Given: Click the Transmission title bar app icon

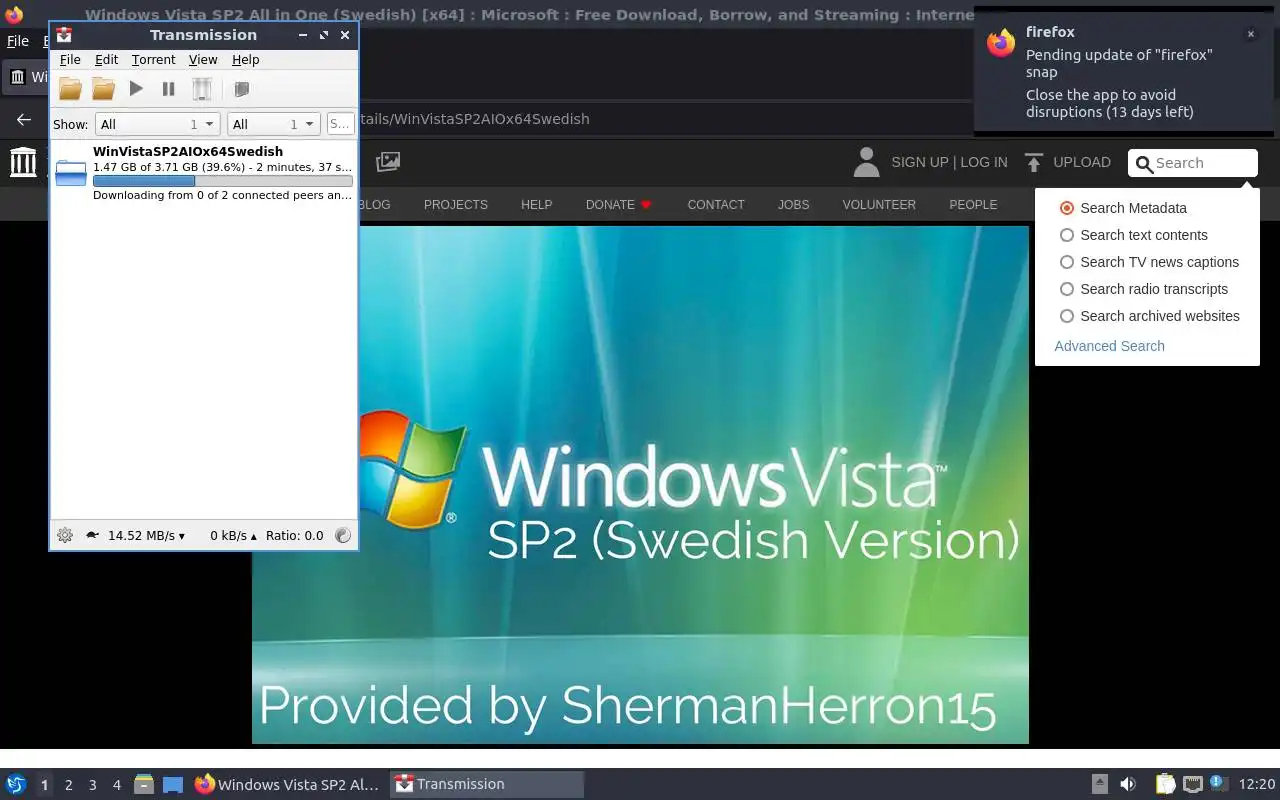Looking at the screenshot, I should click(65, 35).
